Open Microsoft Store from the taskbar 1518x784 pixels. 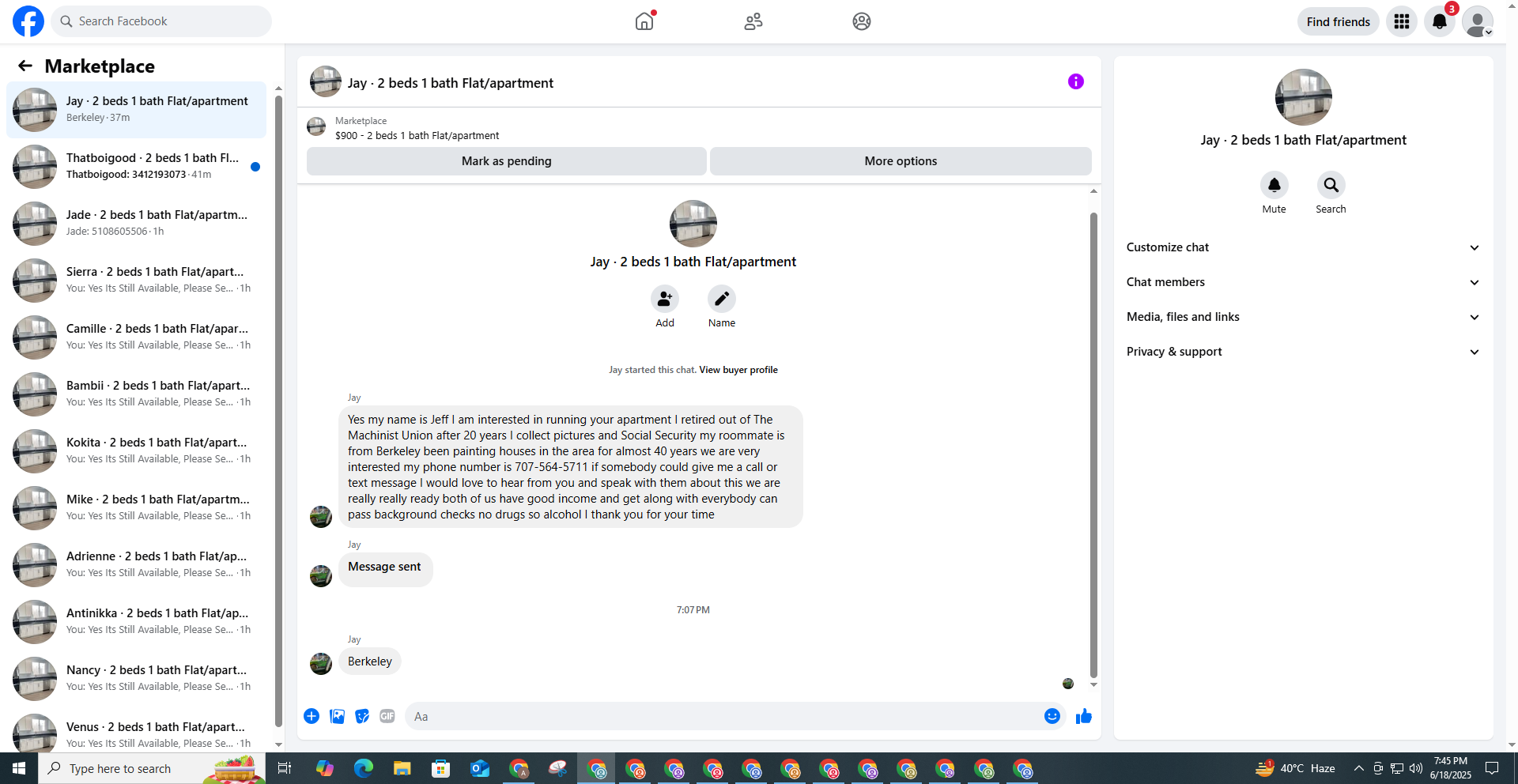pyautogui.click(x=441, y=768)
